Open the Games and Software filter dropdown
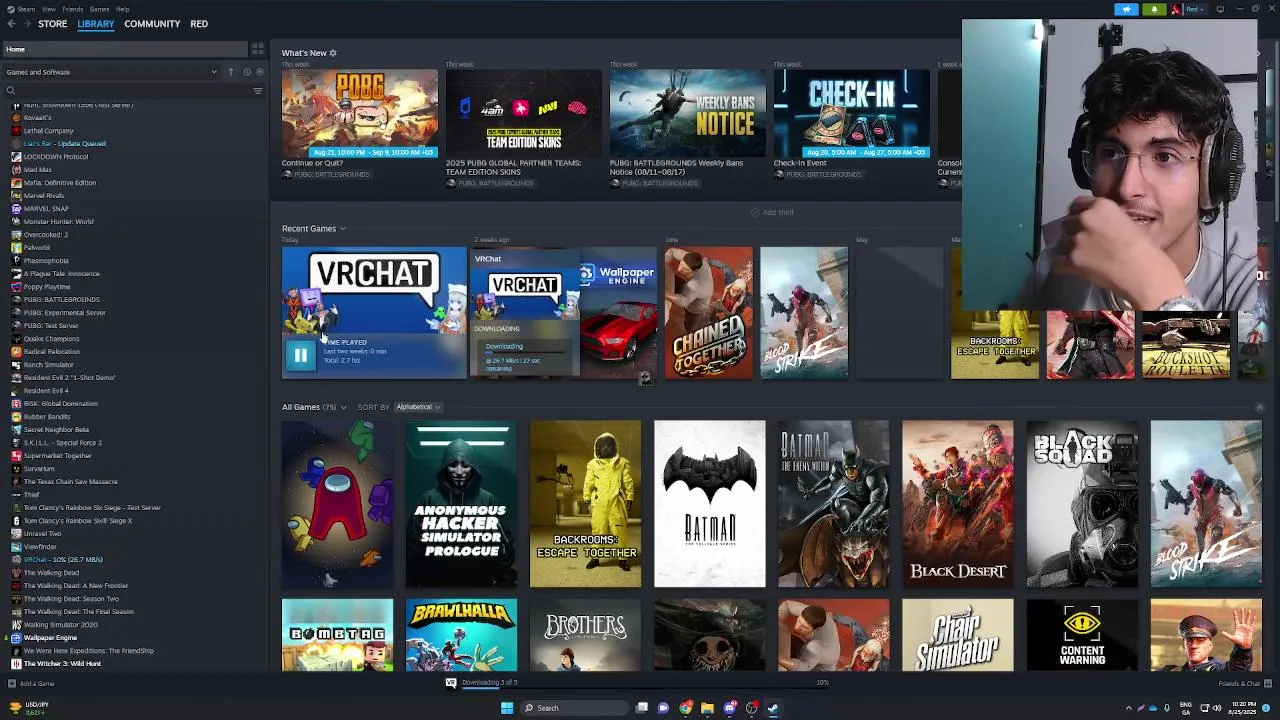The width and height of the screenshot is (1280, 720). (x=111, y=72)
